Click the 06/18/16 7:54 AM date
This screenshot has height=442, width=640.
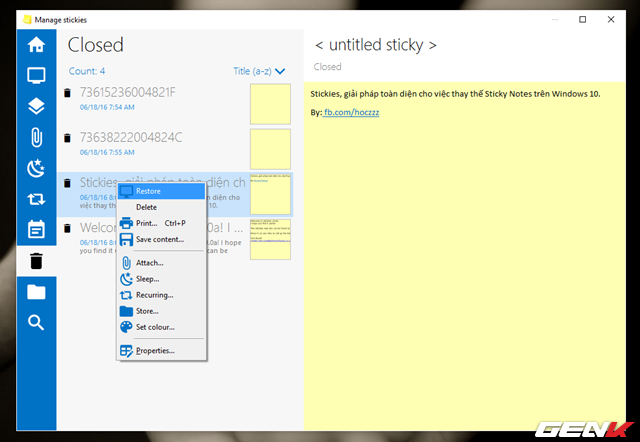coord(107,107)
